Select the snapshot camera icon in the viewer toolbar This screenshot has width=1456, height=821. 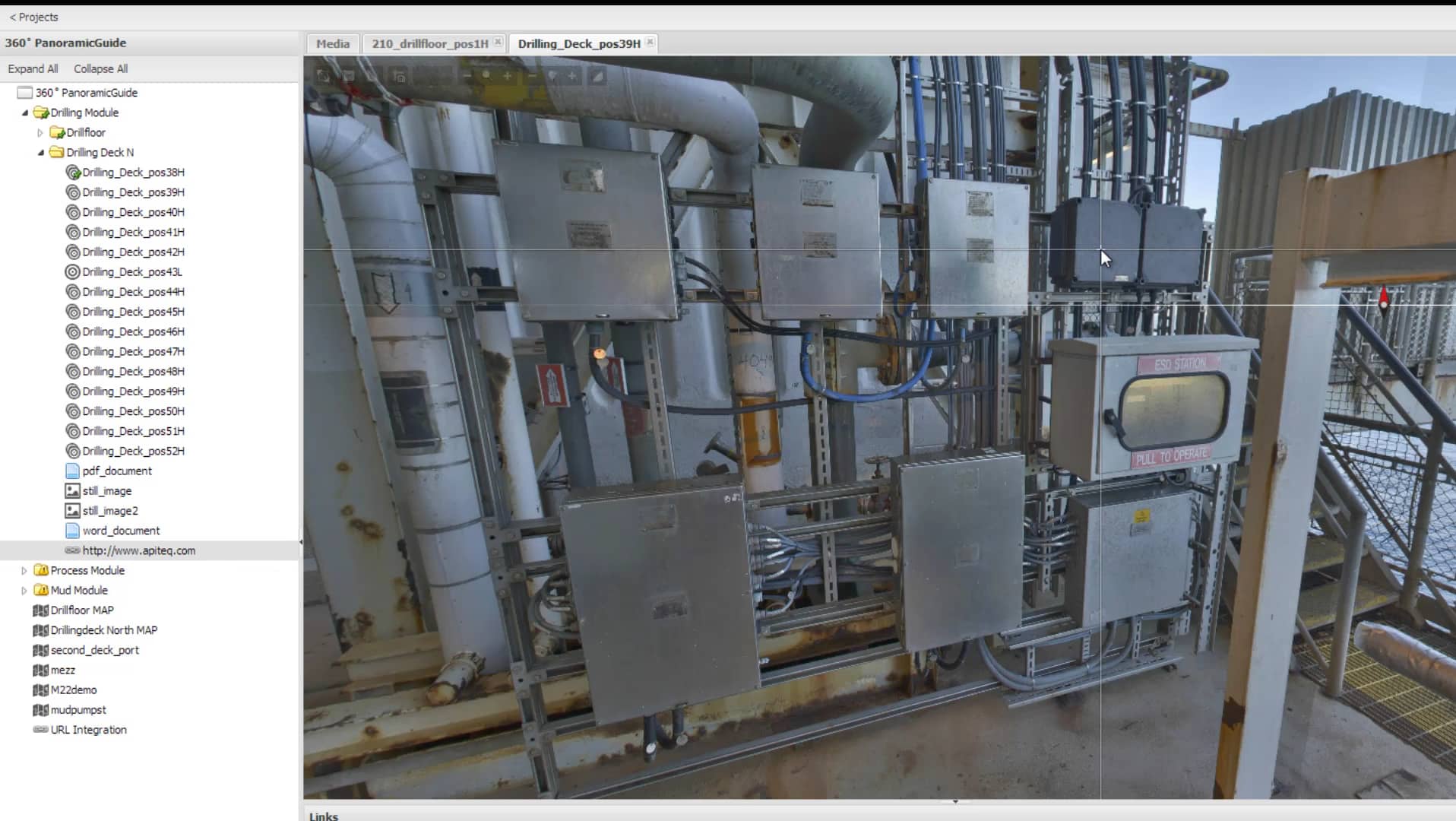click(x=323, y=76)
